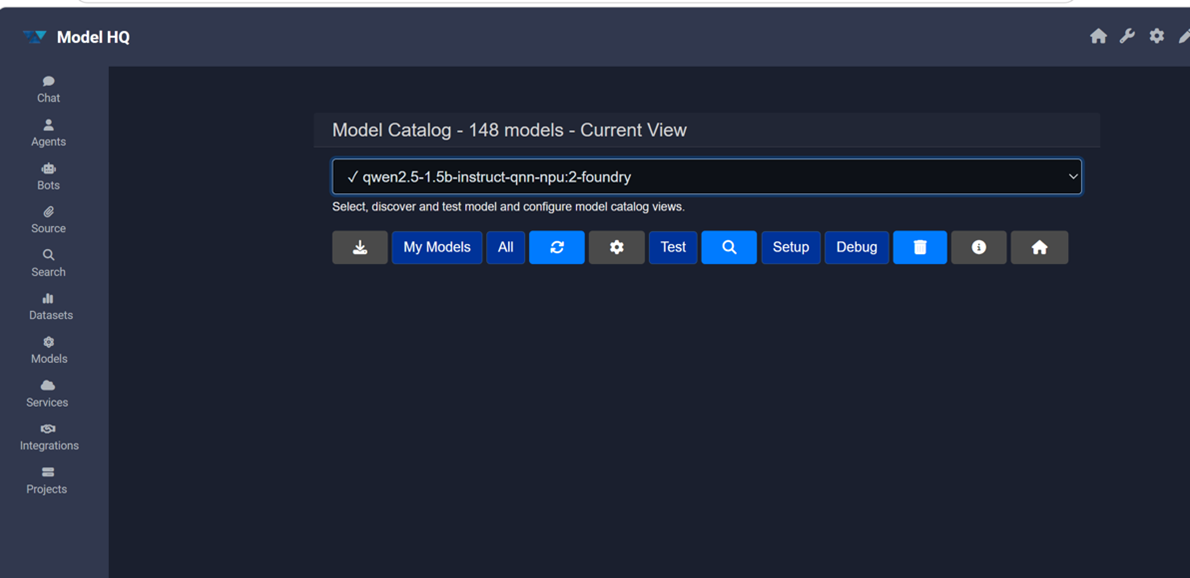Select Bots in the sidebar
1190x578 pixels.
point(48,176)
